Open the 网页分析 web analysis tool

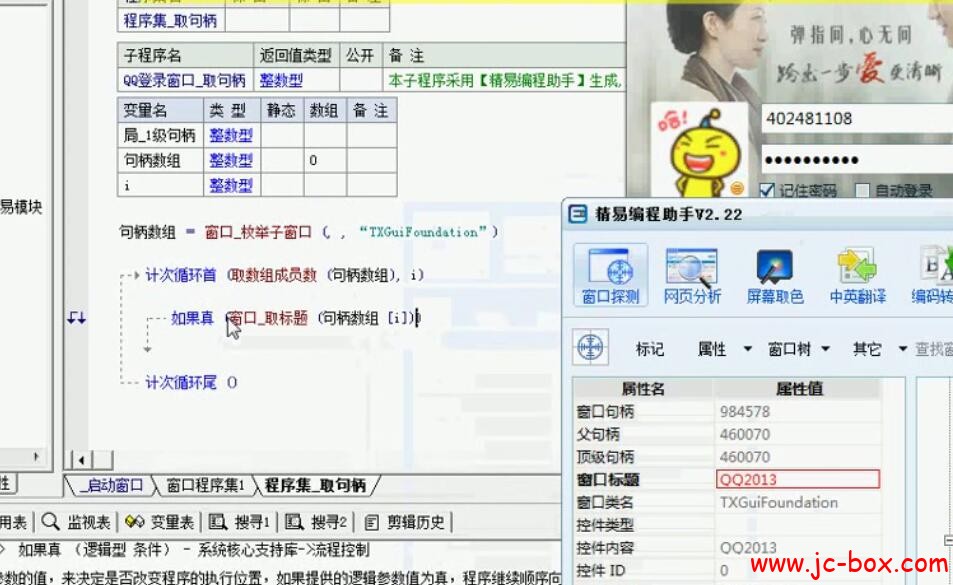pyautogui.click(x=692, y=275)
